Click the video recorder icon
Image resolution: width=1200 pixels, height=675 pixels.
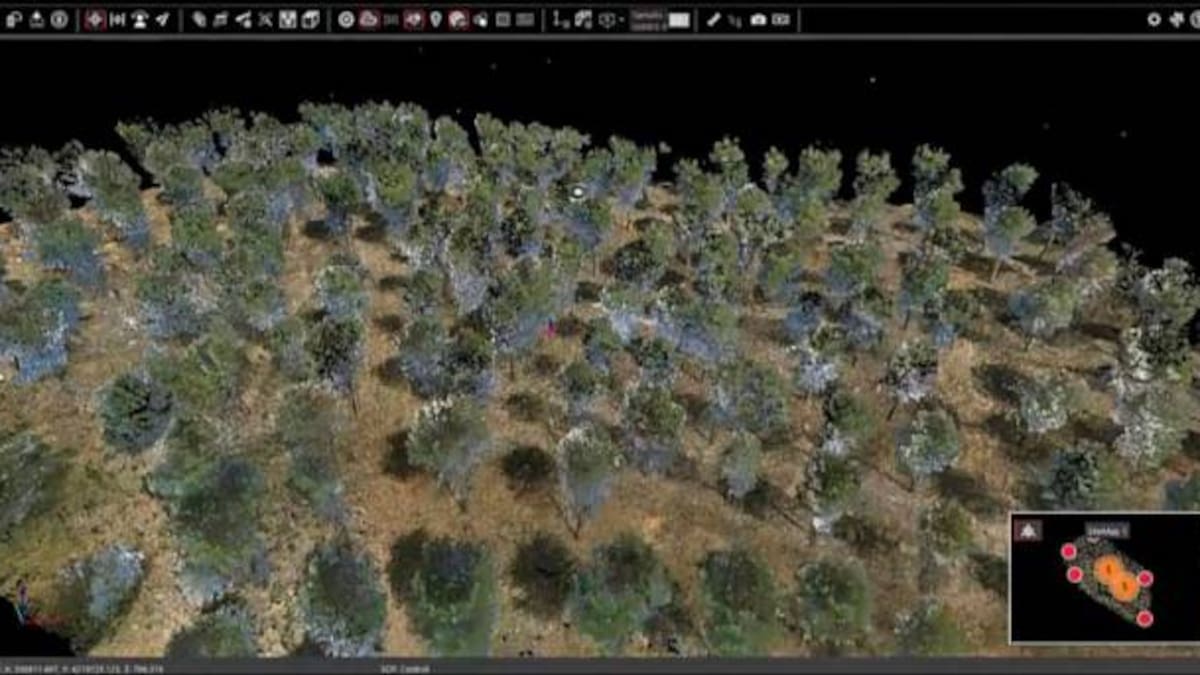click(x=781, y=19)
